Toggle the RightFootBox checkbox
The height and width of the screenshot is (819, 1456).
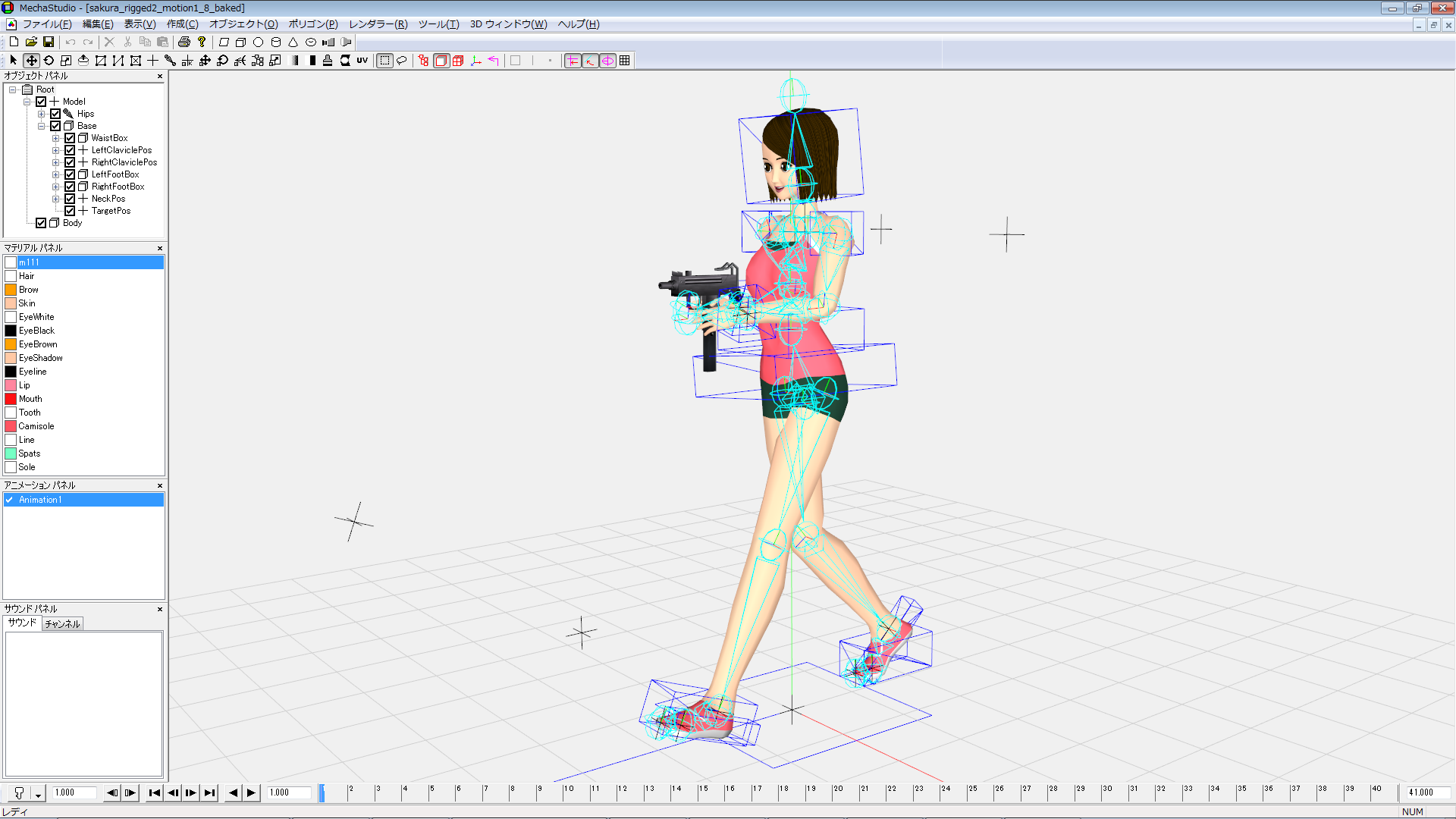70,187
